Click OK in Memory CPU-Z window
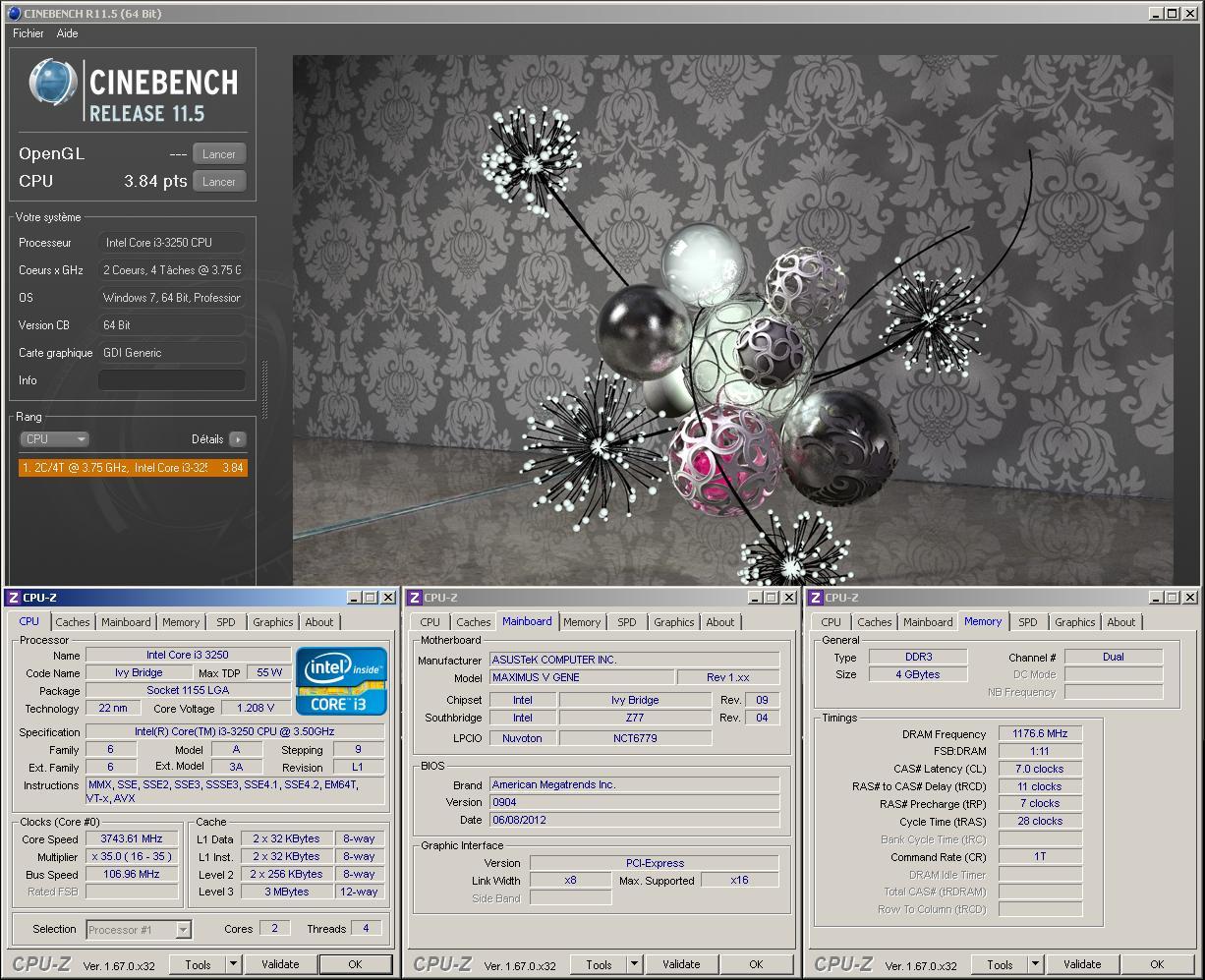This screenshot has width=1205, height=980. tap(1157, 964)
